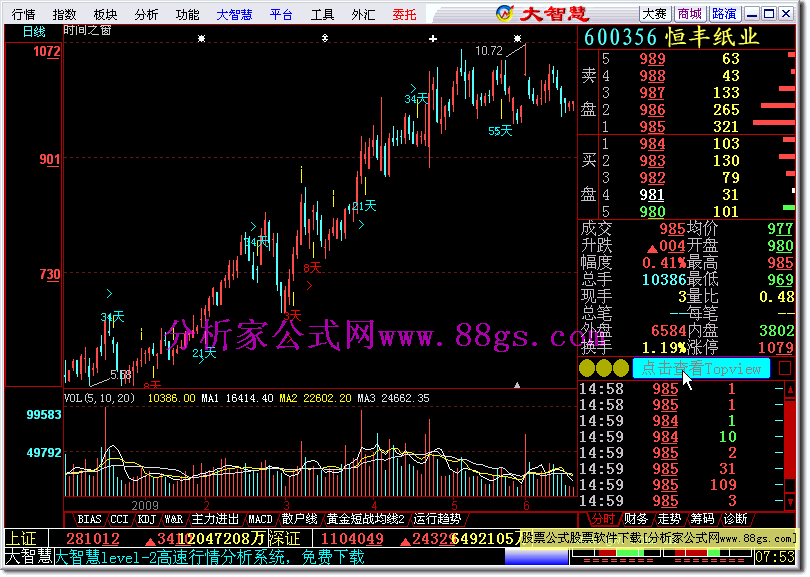Open the 外汇 menu
The width and height of the screenshot is (810, 577).
pos(363,14)
